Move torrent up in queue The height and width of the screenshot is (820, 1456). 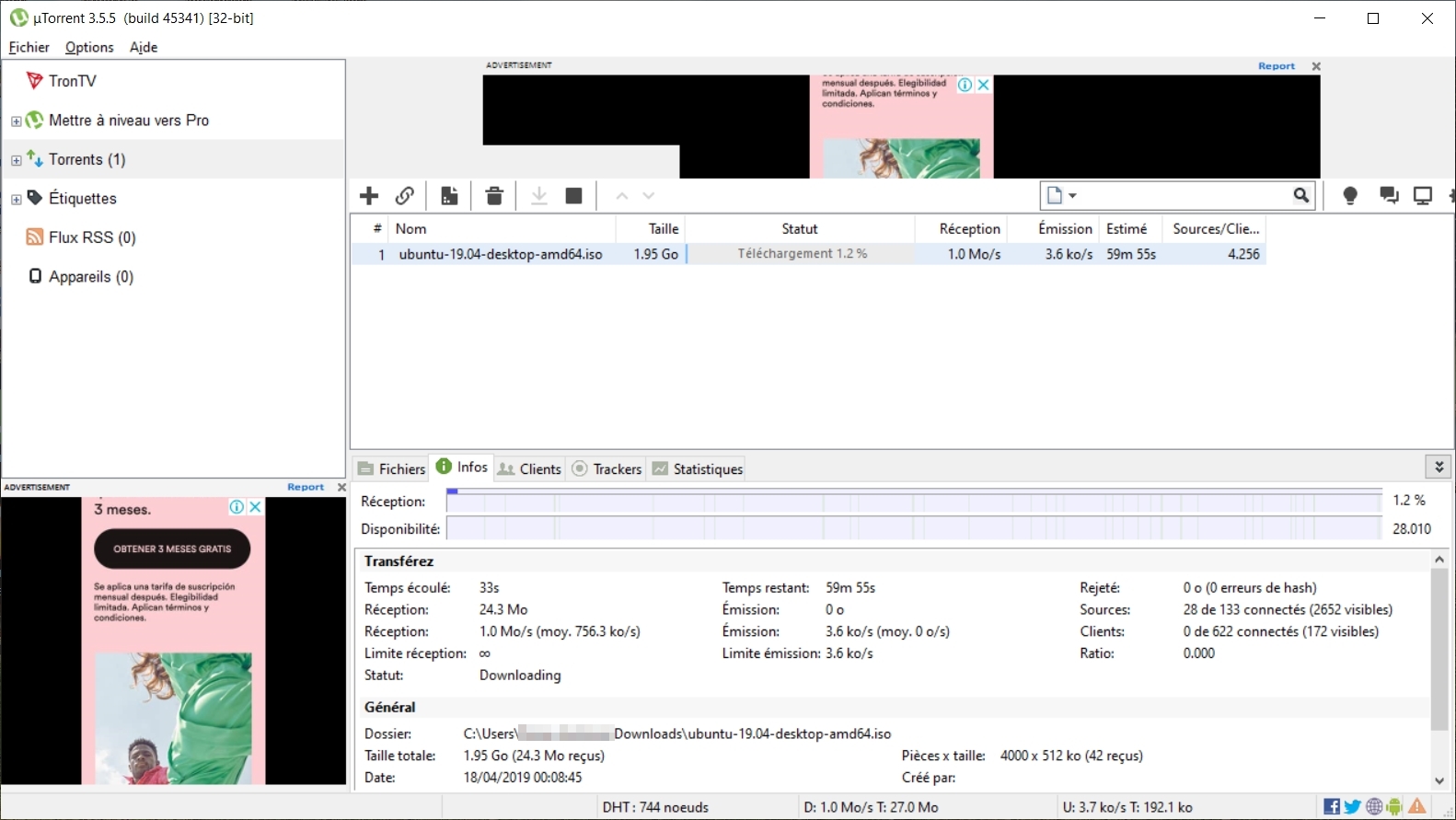622,196
